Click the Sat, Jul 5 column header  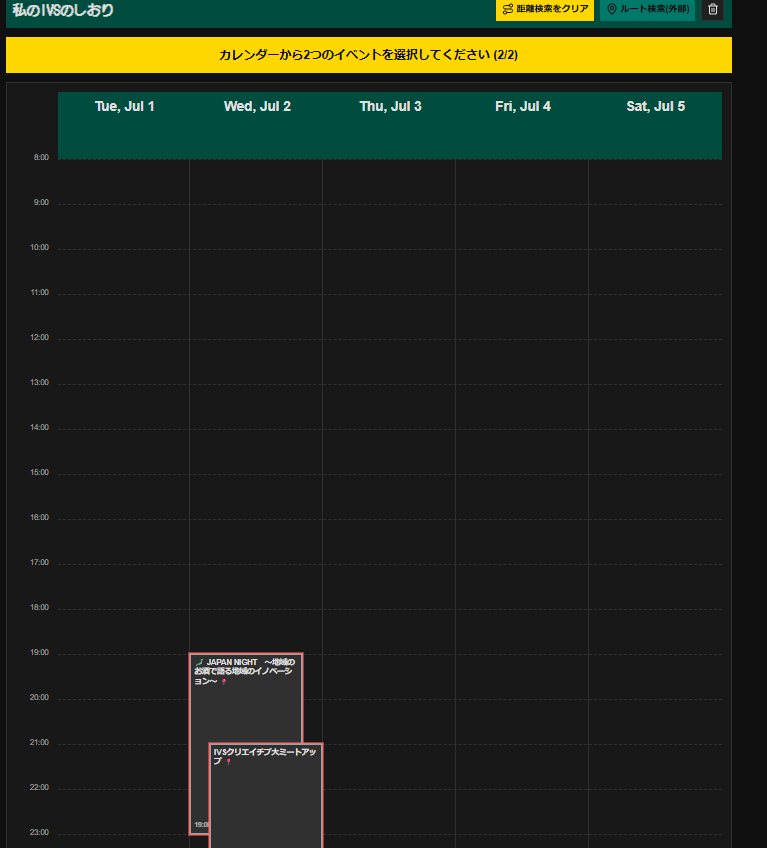(656, 107)
